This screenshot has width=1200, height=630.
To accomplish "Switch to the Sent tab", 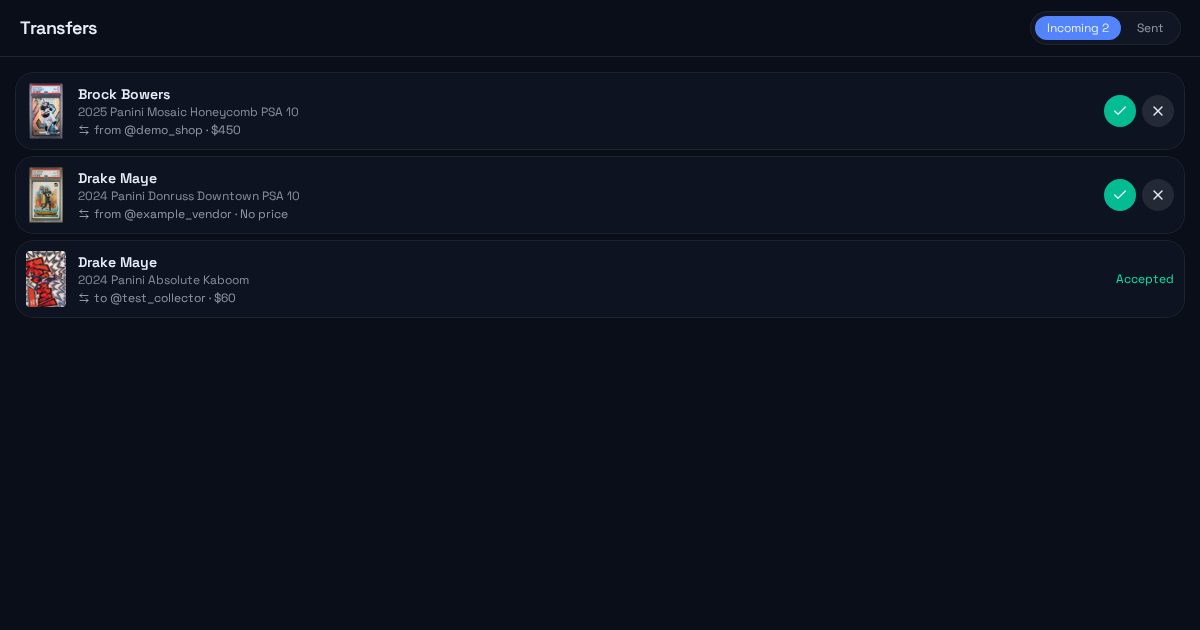I will point(1150,28).
